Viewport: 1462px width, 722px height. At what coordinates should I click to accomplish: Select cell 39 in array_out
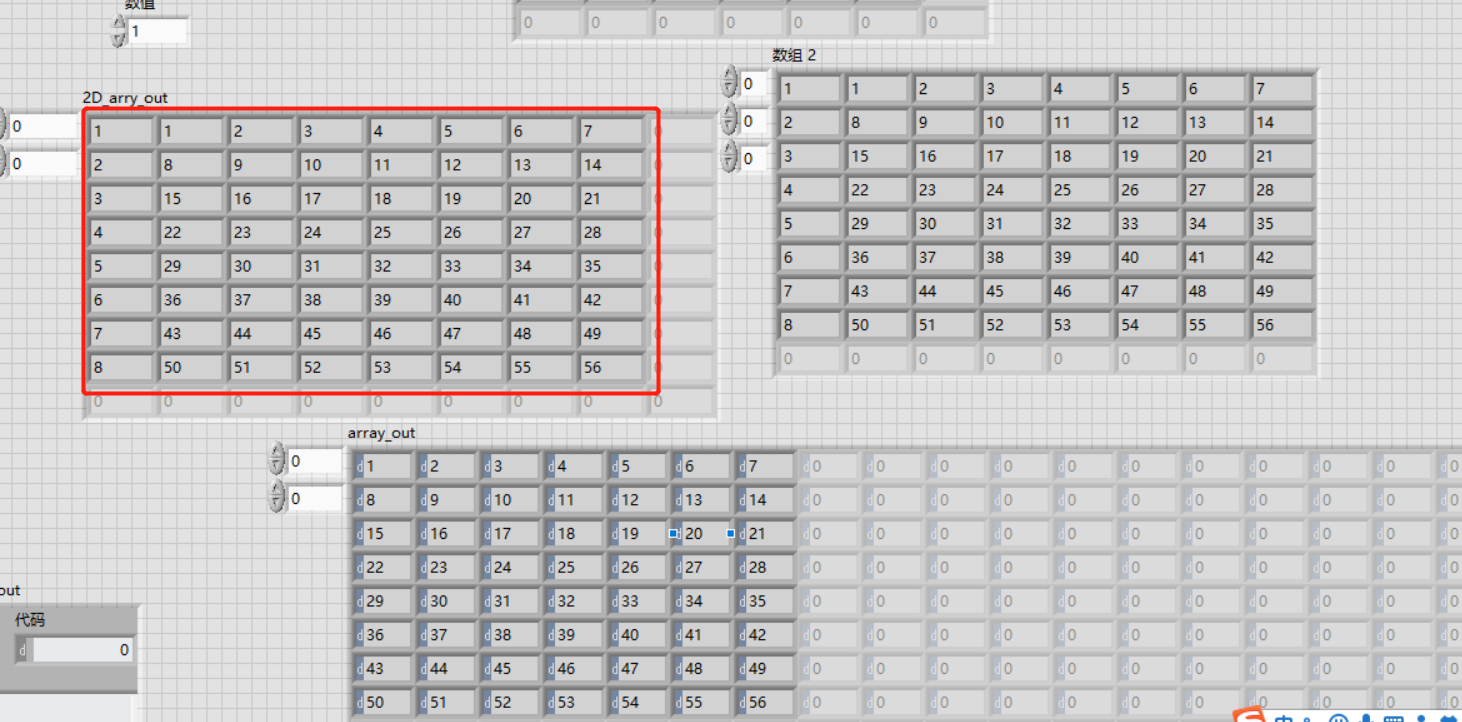574,635
